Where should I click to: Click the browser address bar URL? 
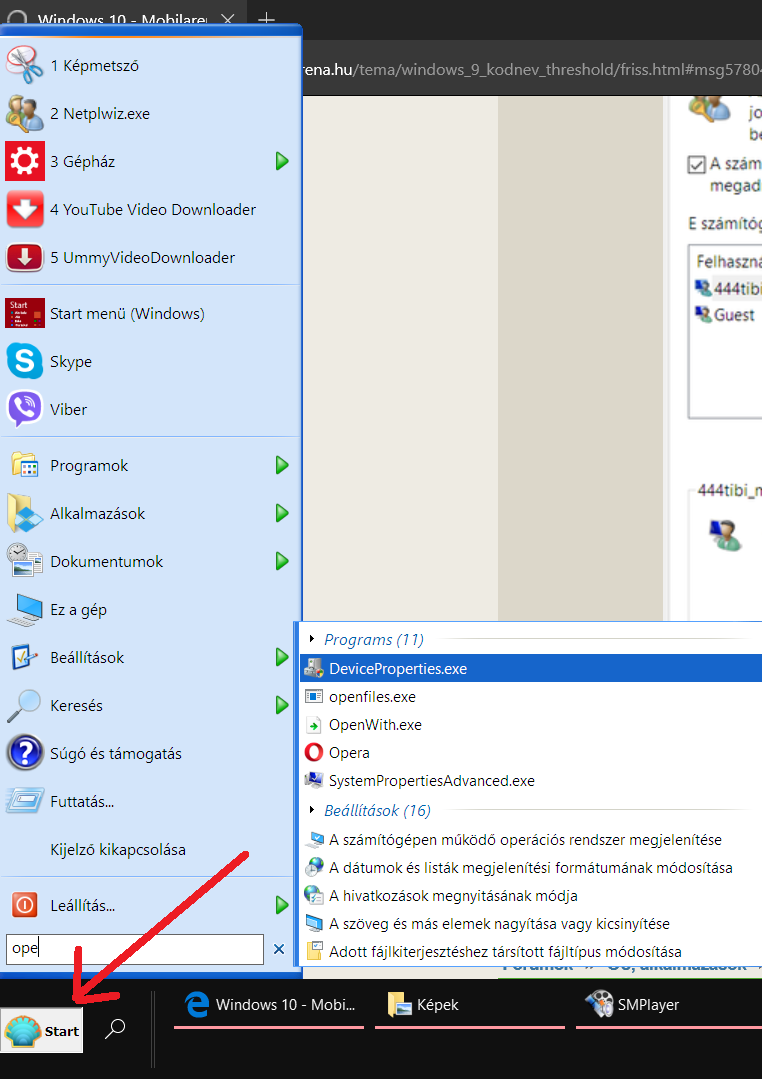[532, 70]
